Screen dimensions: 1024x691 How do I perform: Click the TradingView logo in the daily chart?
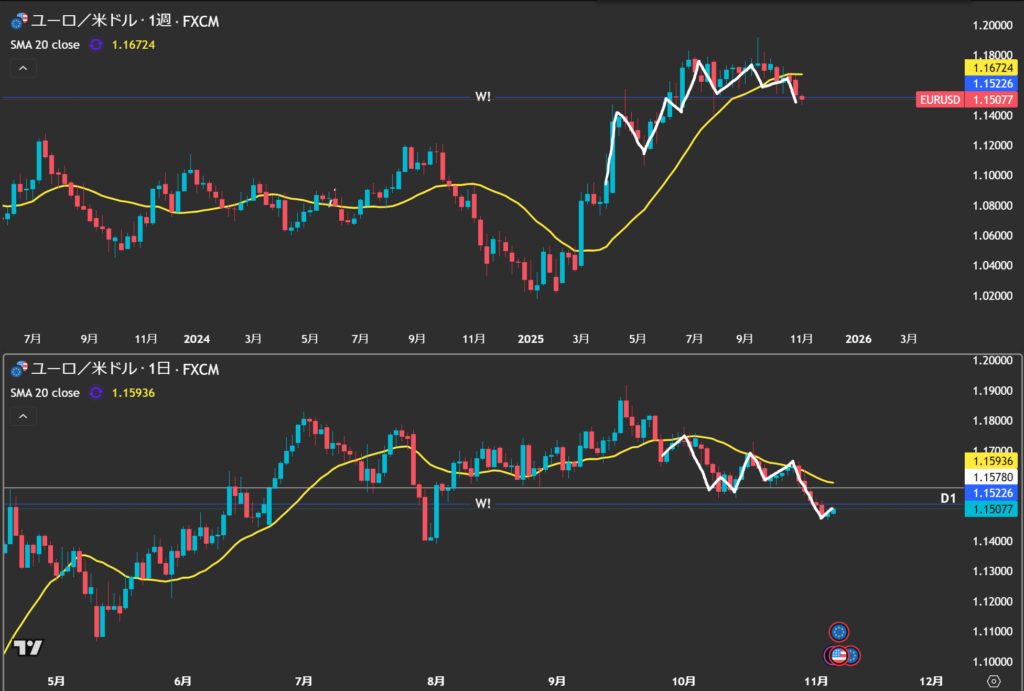coord(29,647)
